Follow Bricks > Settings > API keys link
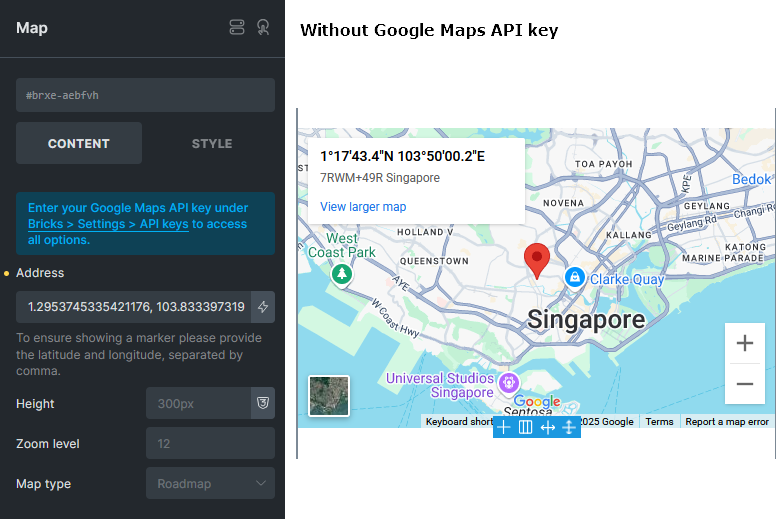The width and height of the screenshot is (776, 519). [108, 224]
